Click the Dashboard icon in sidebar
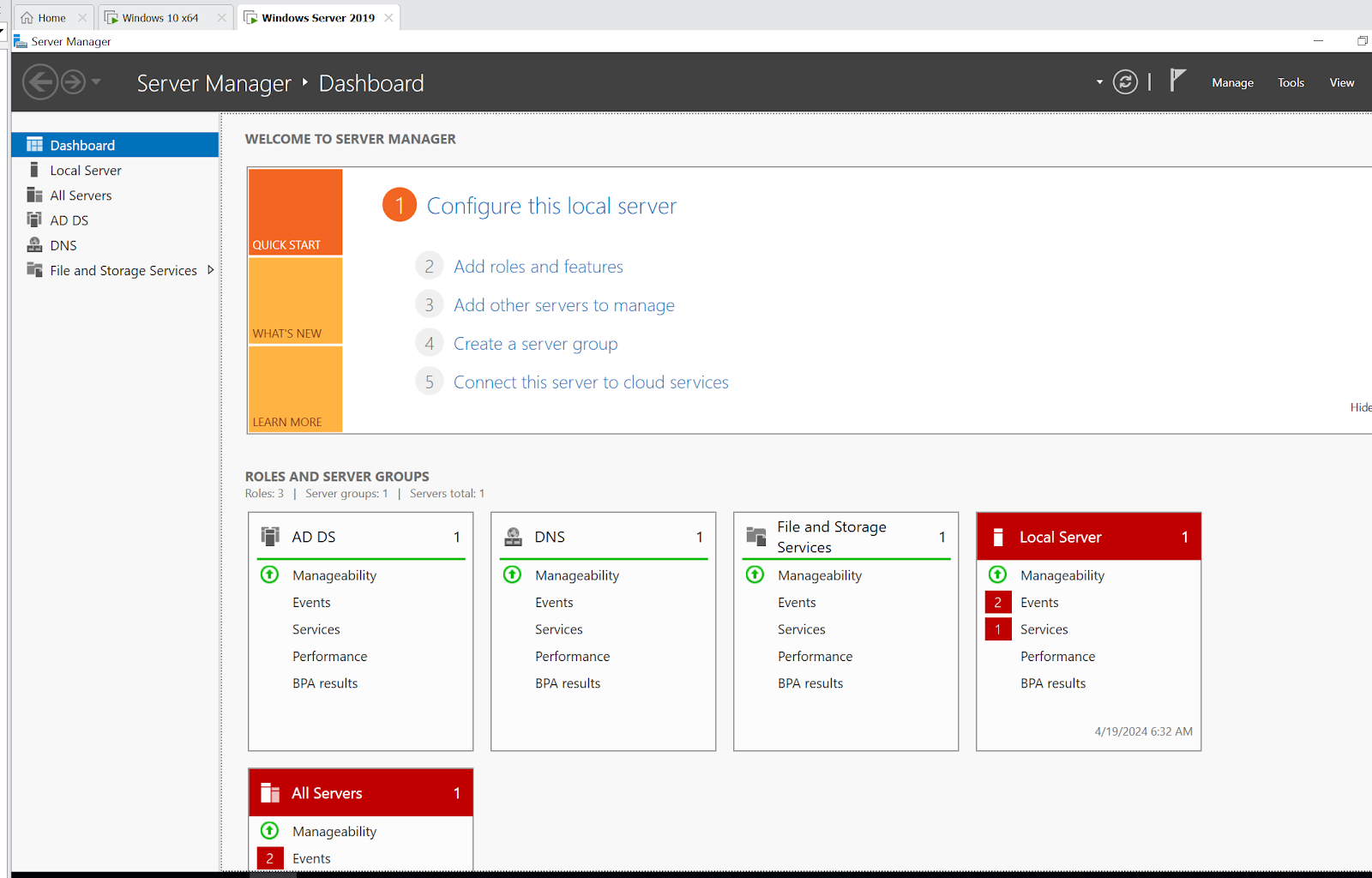 point(34,145)
